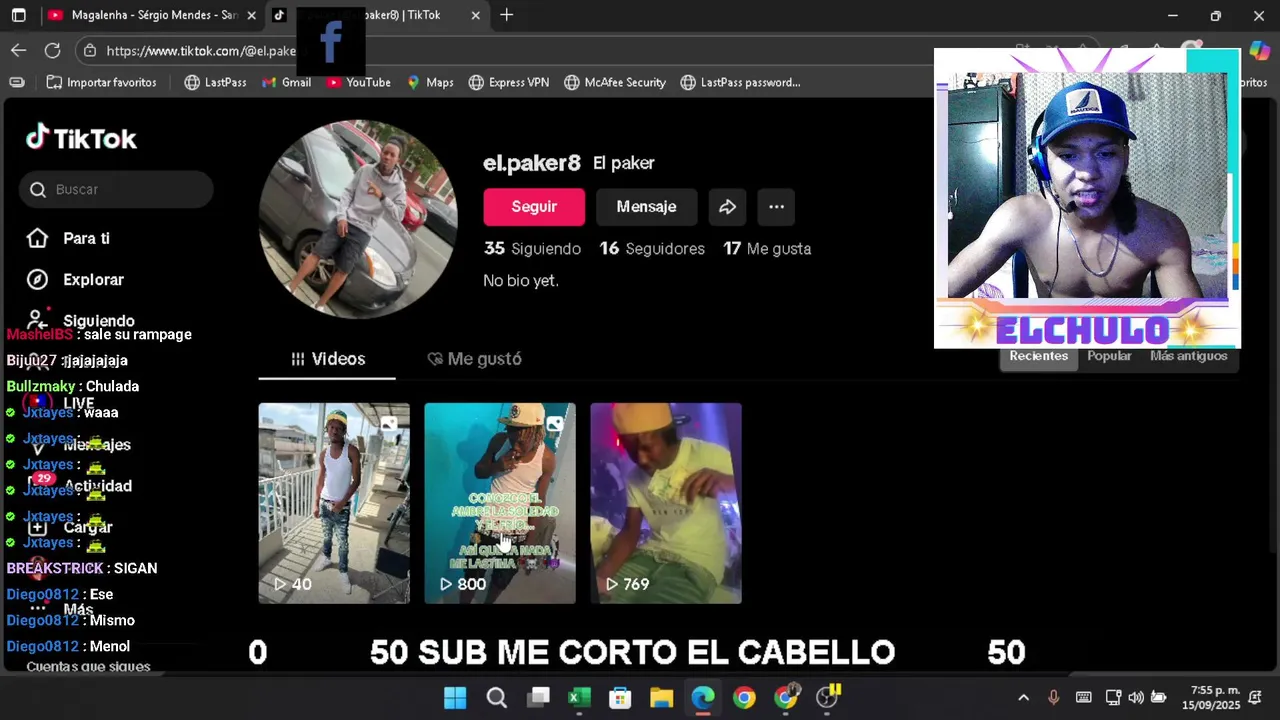Click browser back arrow

point(19,50)
